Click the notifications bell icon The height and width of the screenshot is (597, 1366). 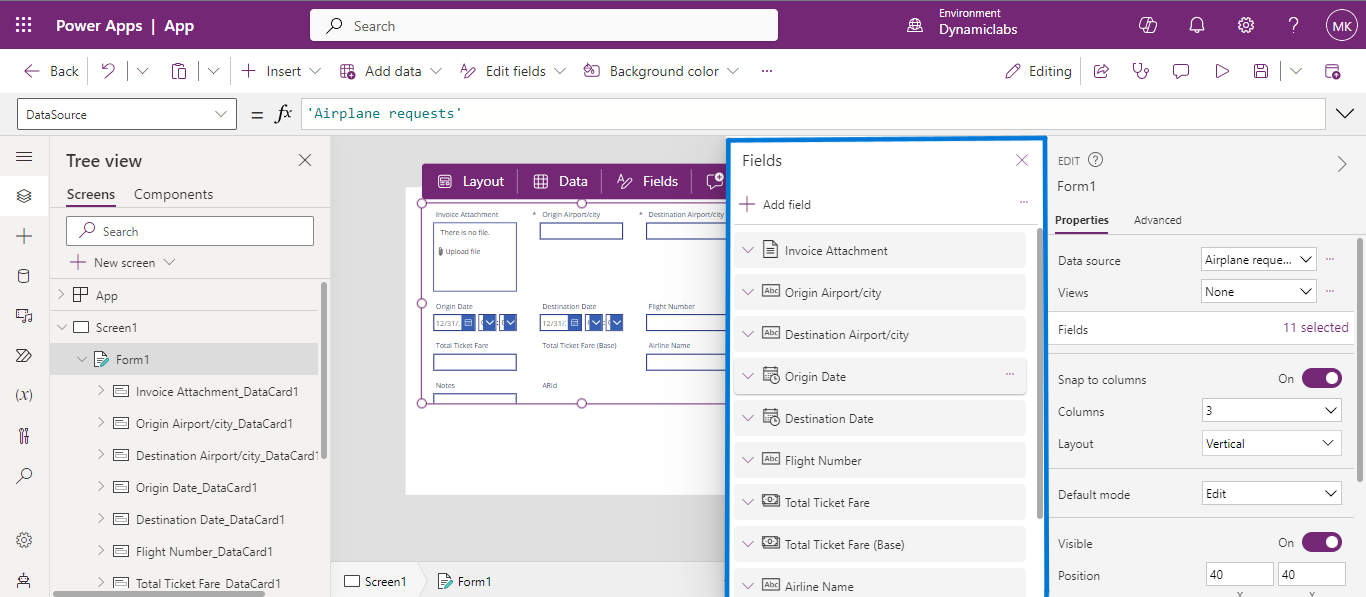[x=1197, y=26]
